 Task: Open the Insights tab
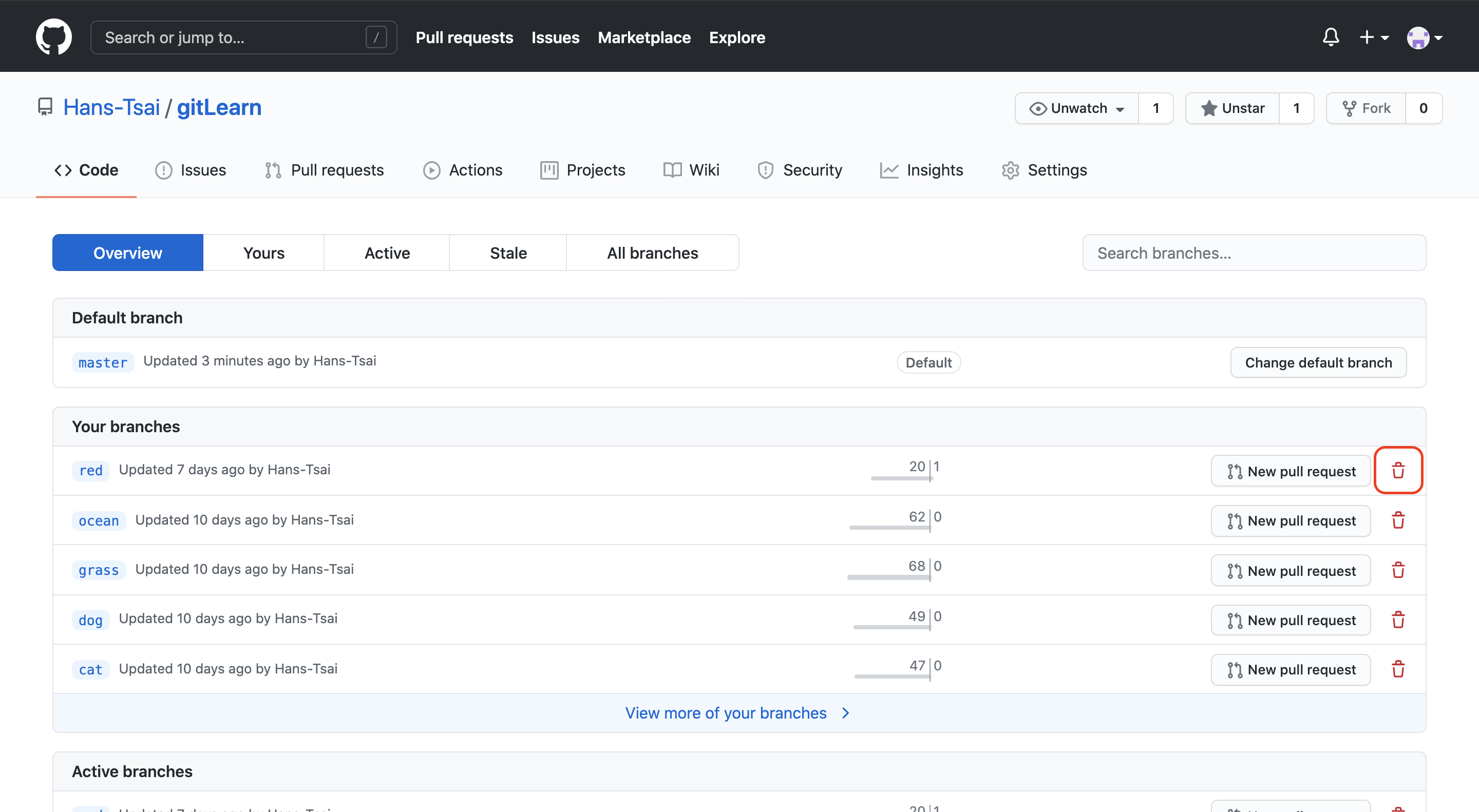pyautogui.click(x=921, y=170)
